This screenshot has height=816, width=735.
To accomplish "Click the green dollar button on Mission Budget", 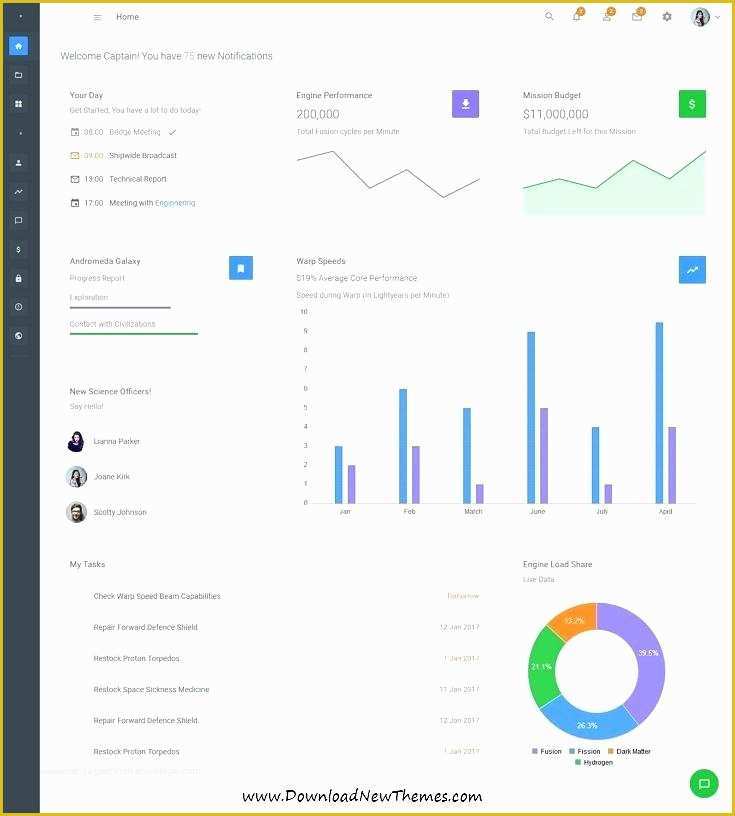I will tap(692, 104).
